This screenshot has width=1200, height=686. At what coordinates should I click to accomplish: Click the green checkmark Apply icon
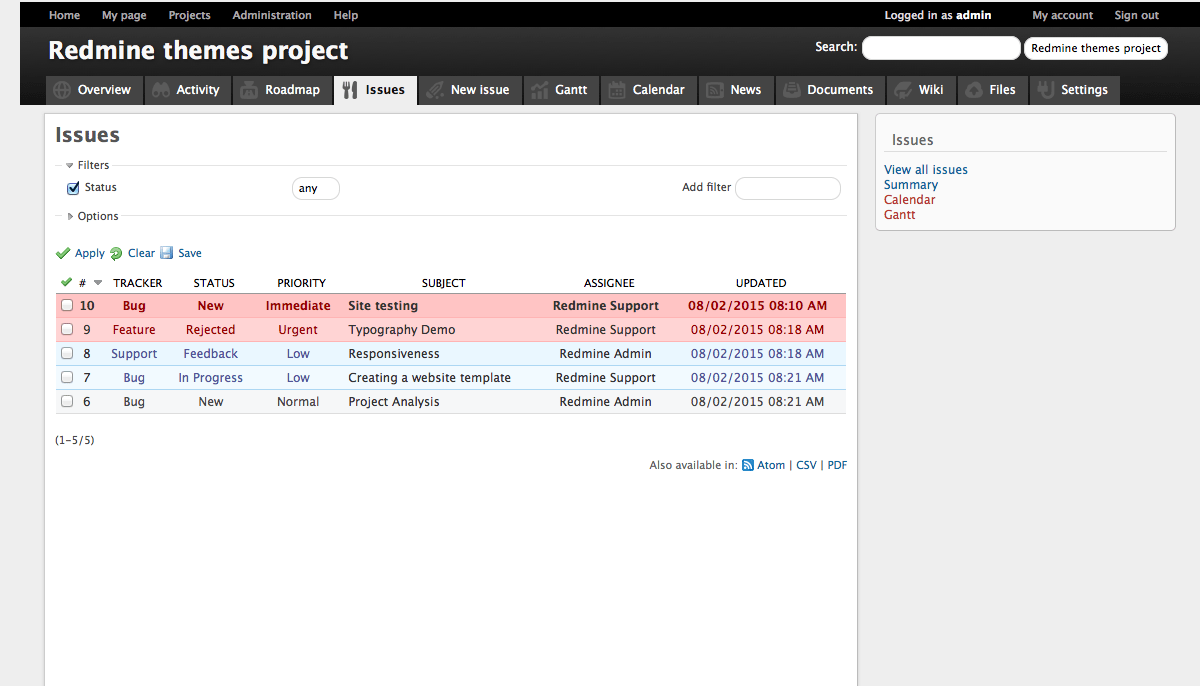[63, 253]
